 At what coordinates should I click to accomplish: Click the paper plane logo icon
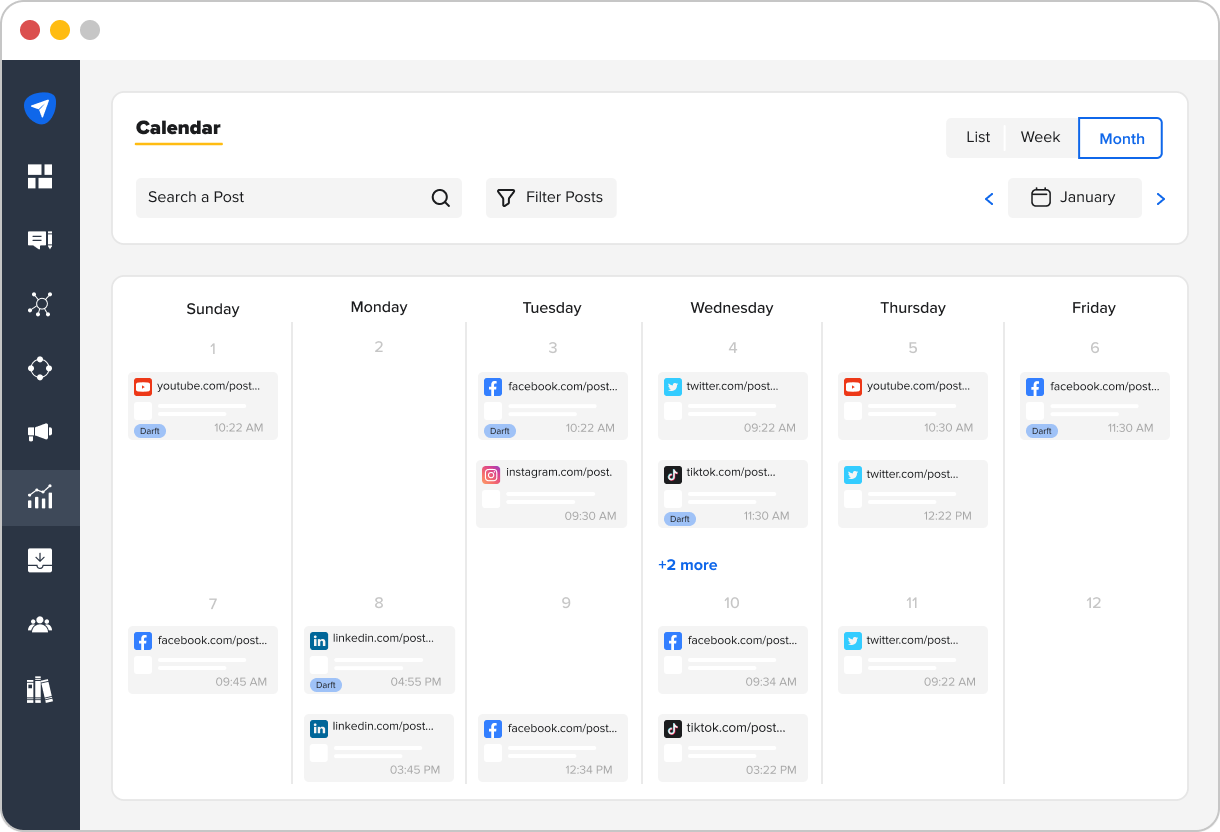40,108
